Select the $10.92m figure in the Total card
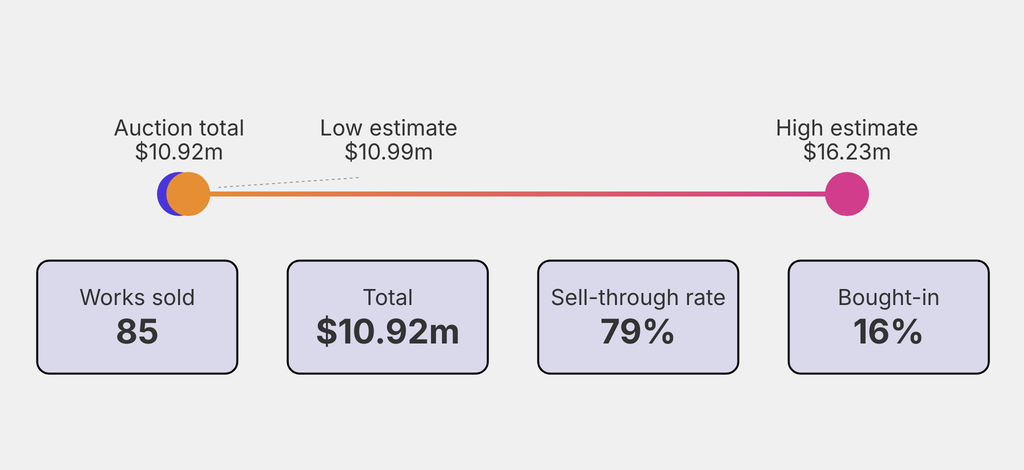The width and height of the screenshot is (1024, 470). click(388, 332)
